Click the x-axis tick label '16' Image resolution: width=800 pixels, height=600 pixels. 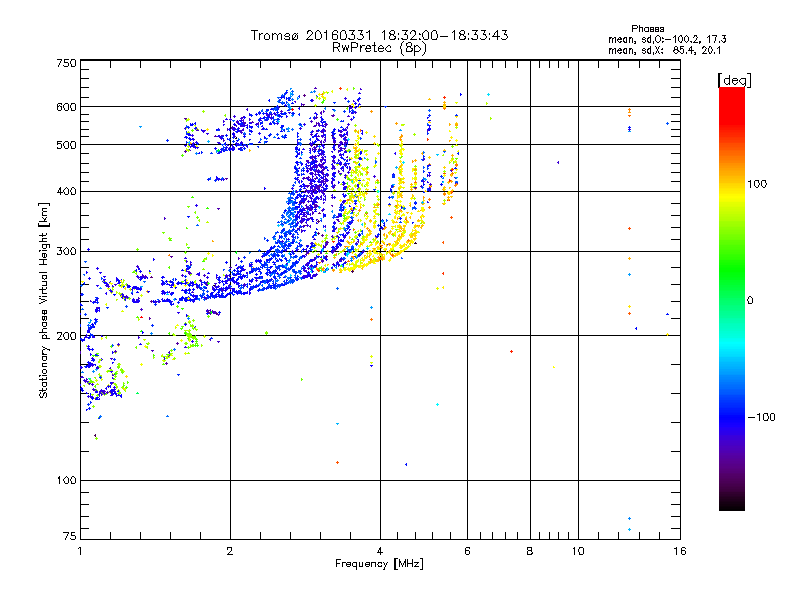680,551
